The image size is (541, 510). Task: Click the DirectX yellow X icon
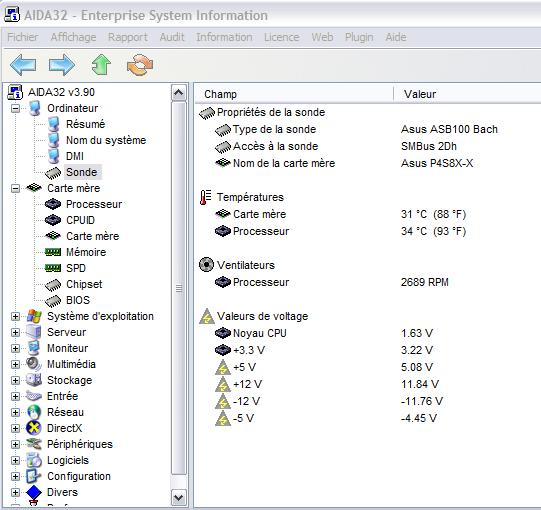pos(34,428)
